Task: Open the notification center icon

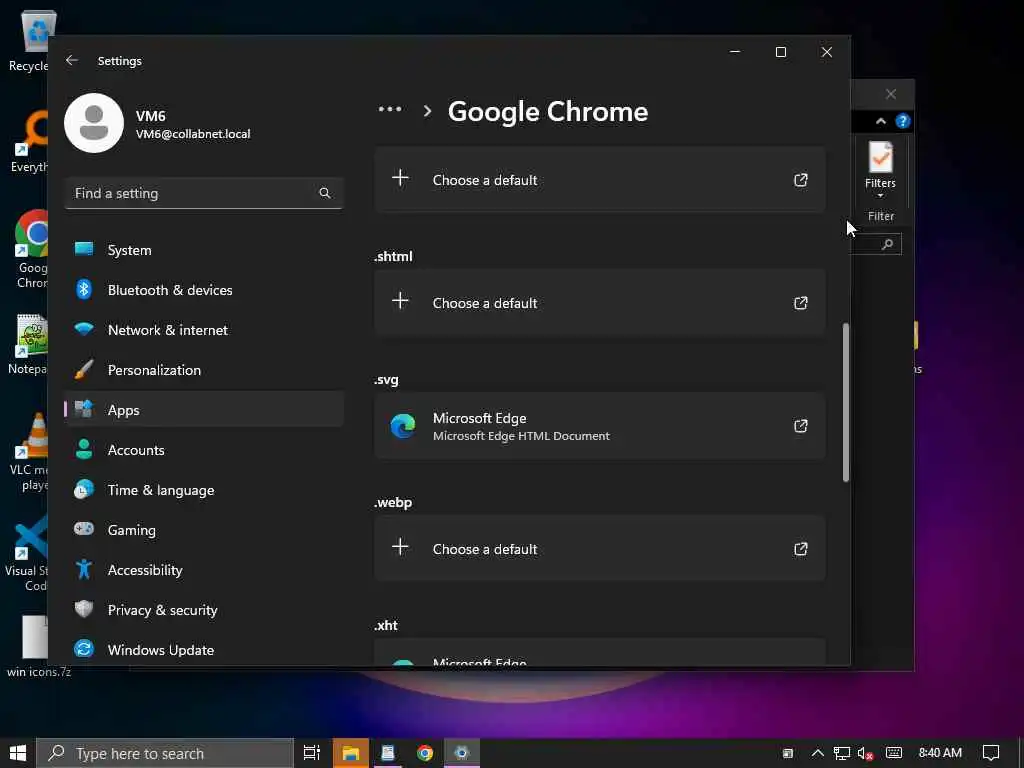Action: [x=991, y=753]
